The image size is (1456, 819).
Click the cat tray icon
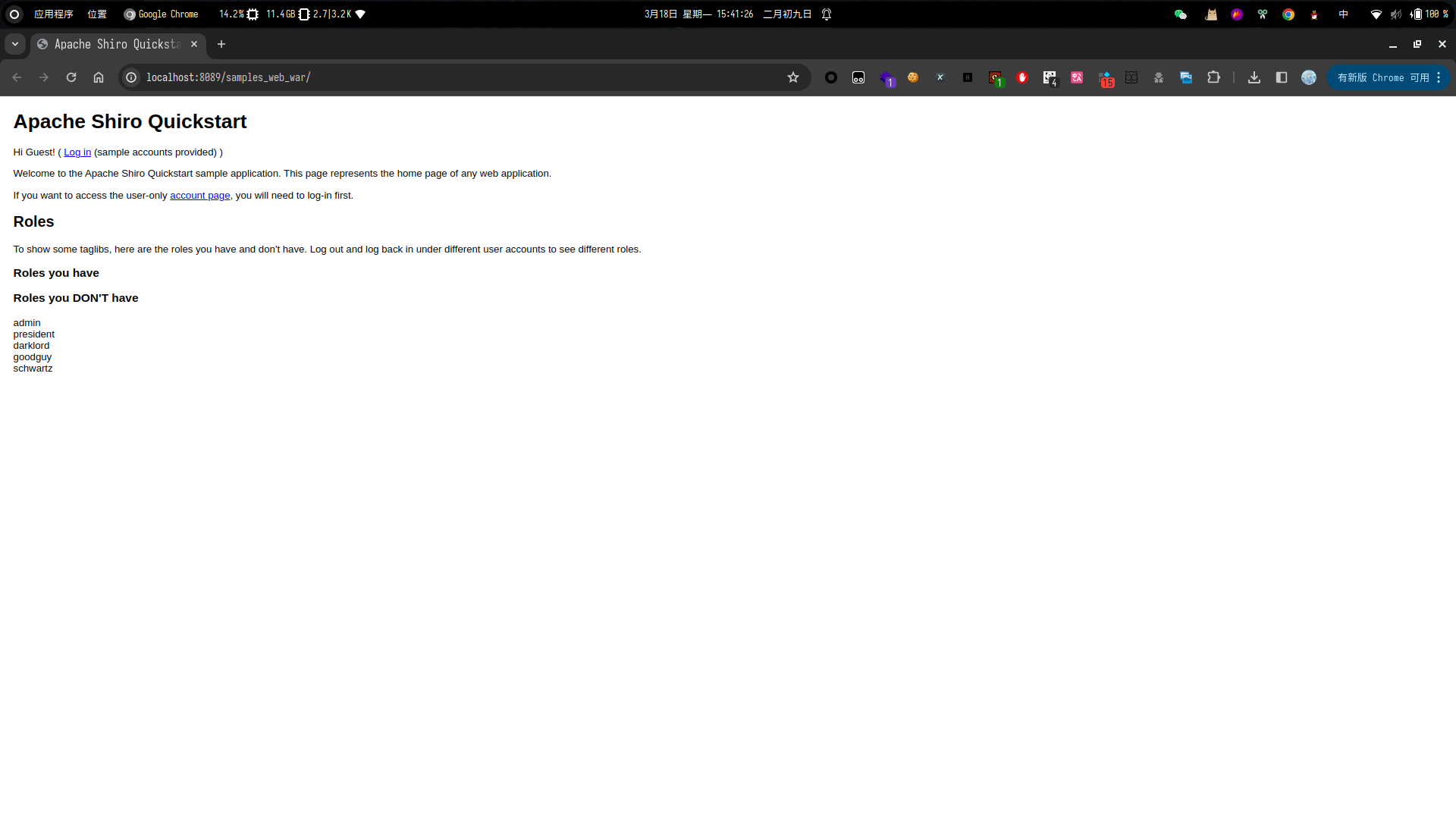coord(1211,14)
